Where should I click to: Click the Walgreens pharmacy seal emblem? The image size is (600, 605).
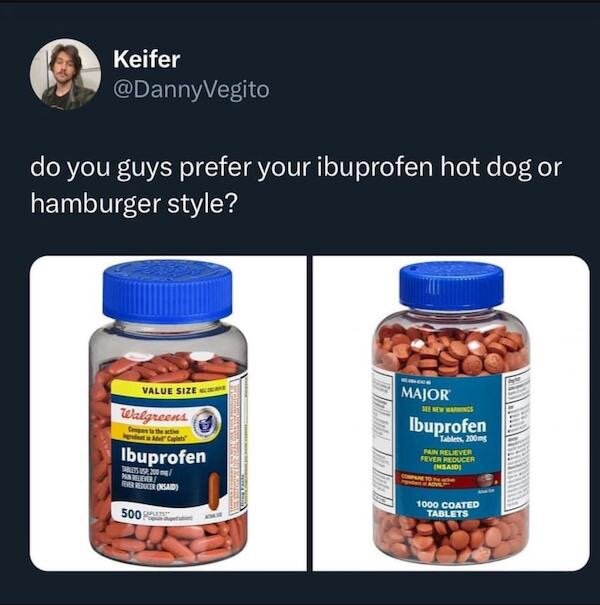pos(206,424)
